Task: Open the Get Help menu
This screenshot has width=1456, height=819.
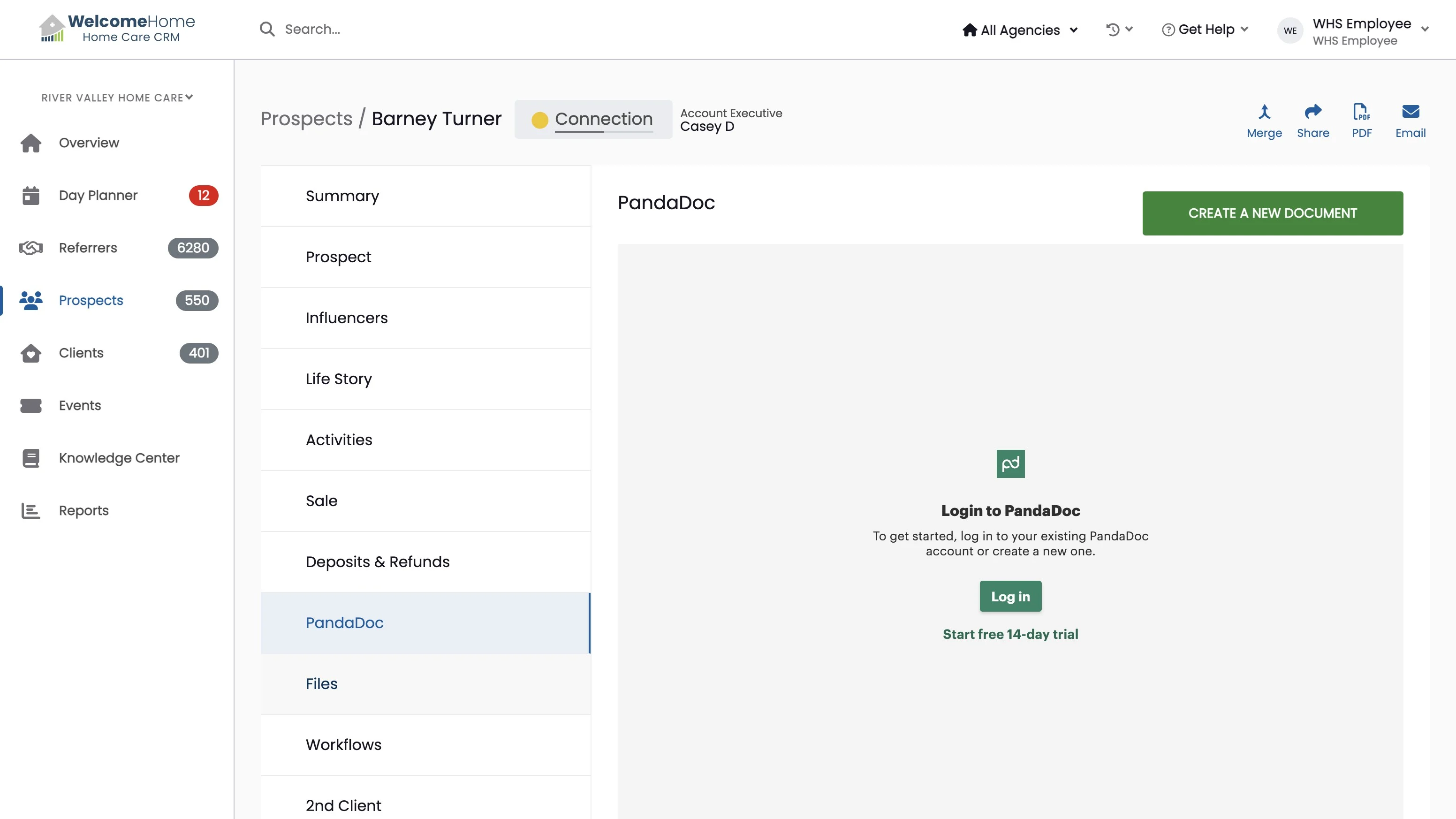Action: point(1205,30)
